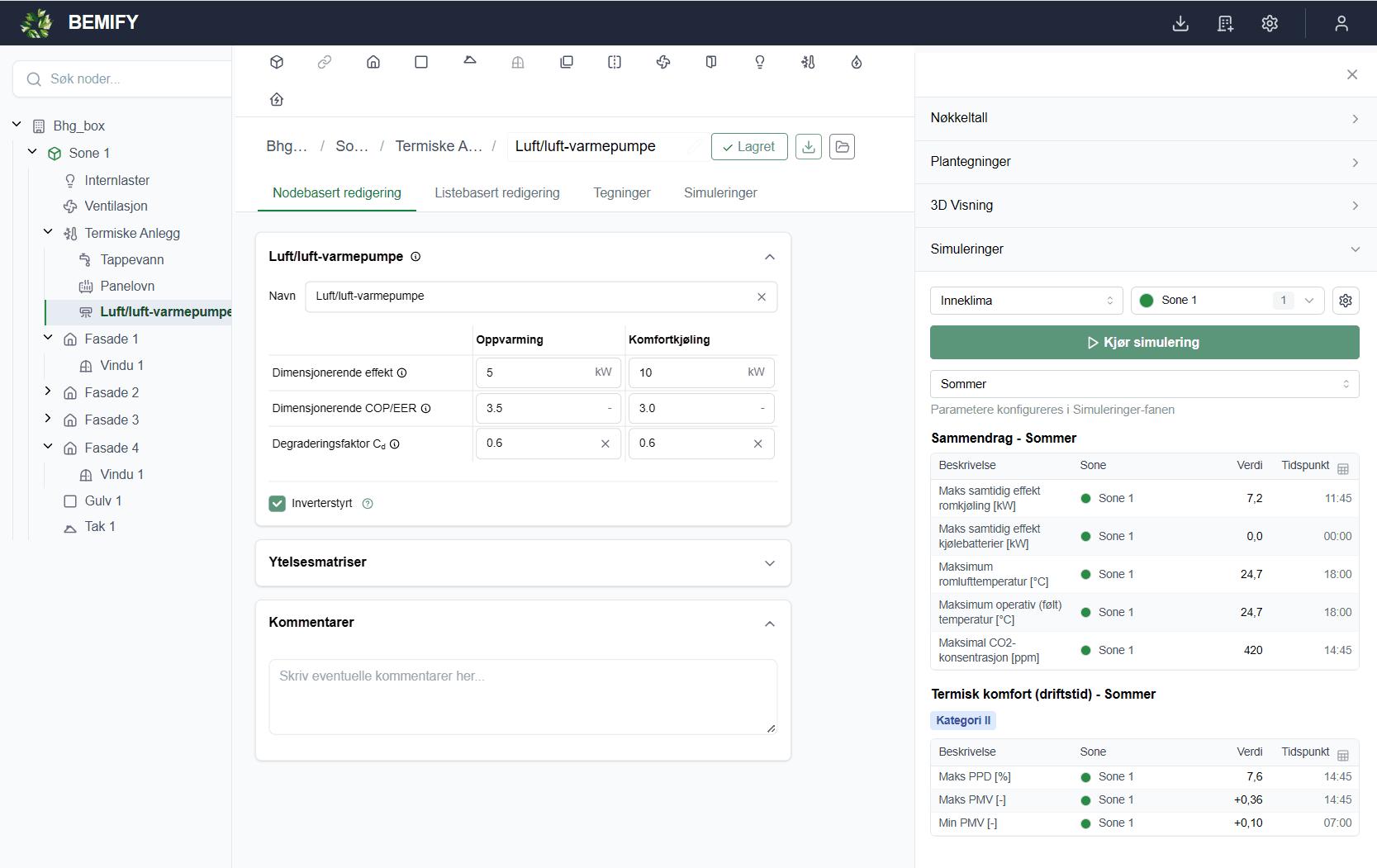Open the Sommer season dropdown

pos(1144,384)
